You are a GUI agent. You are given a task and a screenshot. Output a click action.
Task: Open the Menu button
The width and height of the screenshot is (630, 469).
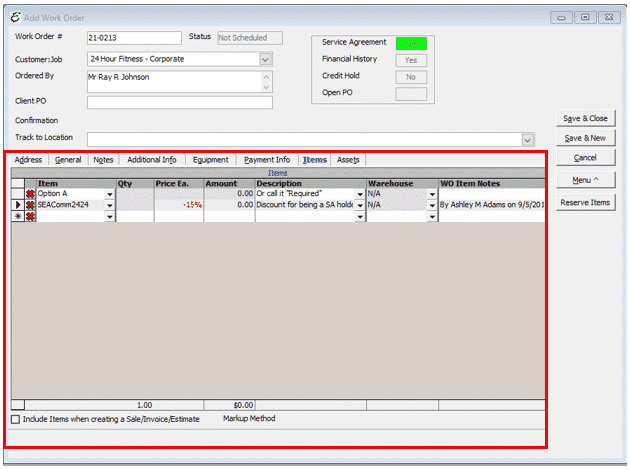[x=585, y=180]
